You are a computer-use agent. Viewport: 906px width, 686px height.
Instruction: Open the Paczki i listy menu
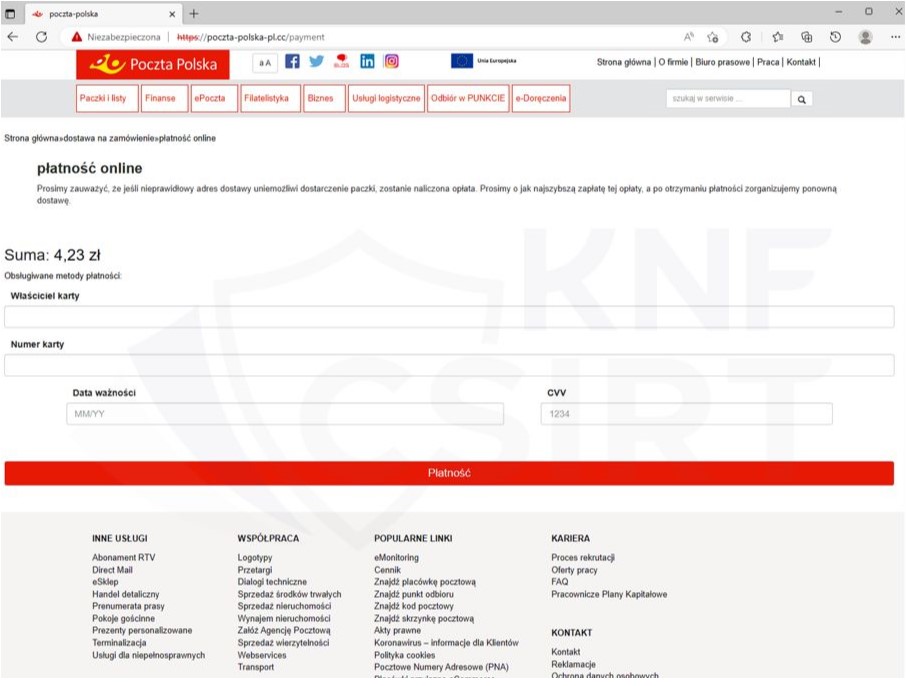(103, 99)
